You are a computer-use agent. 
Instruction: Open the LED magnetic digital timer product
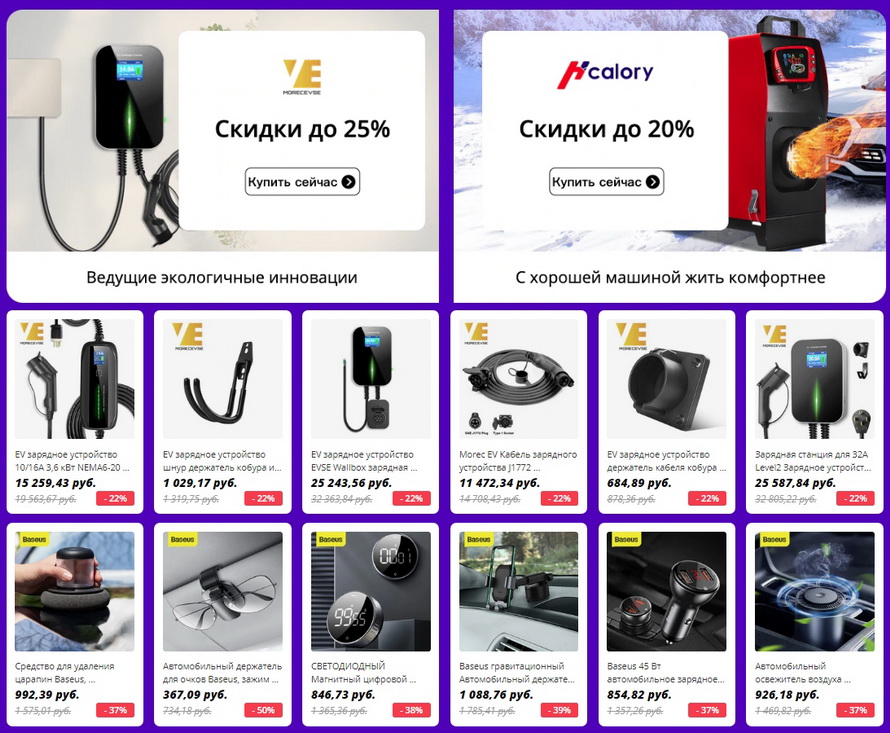(x=371, y=625)
